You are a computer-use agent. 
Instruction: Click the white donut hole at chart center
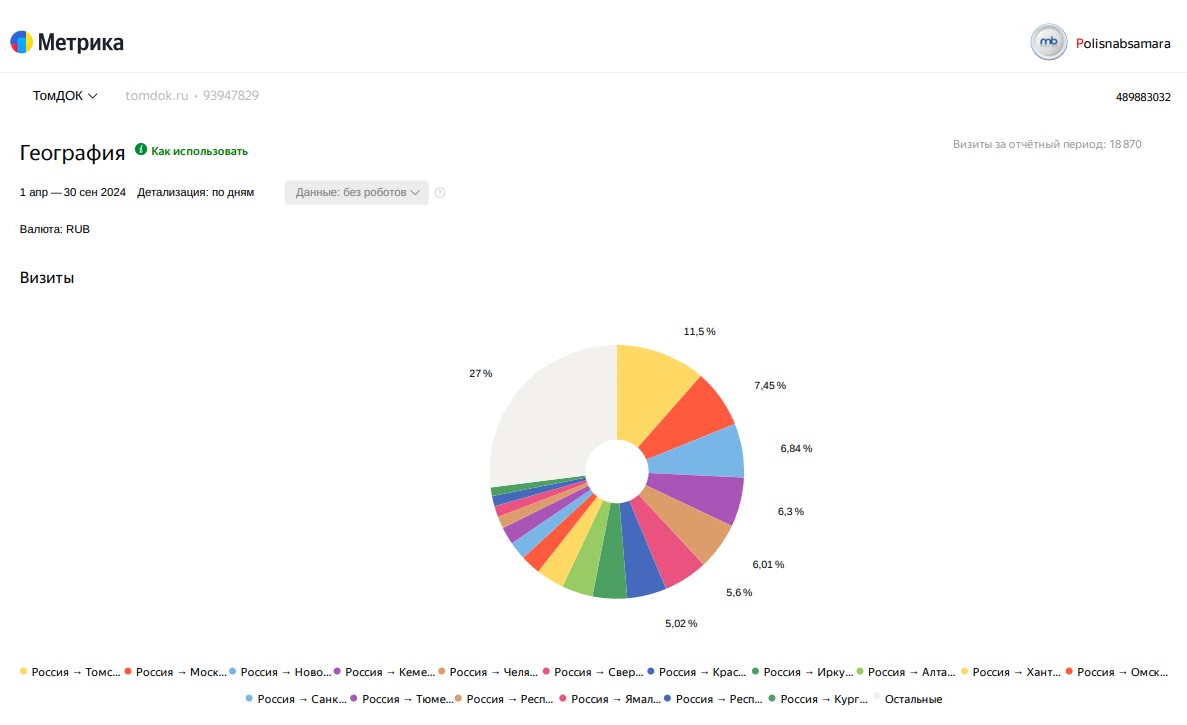[x=617, y=471]
